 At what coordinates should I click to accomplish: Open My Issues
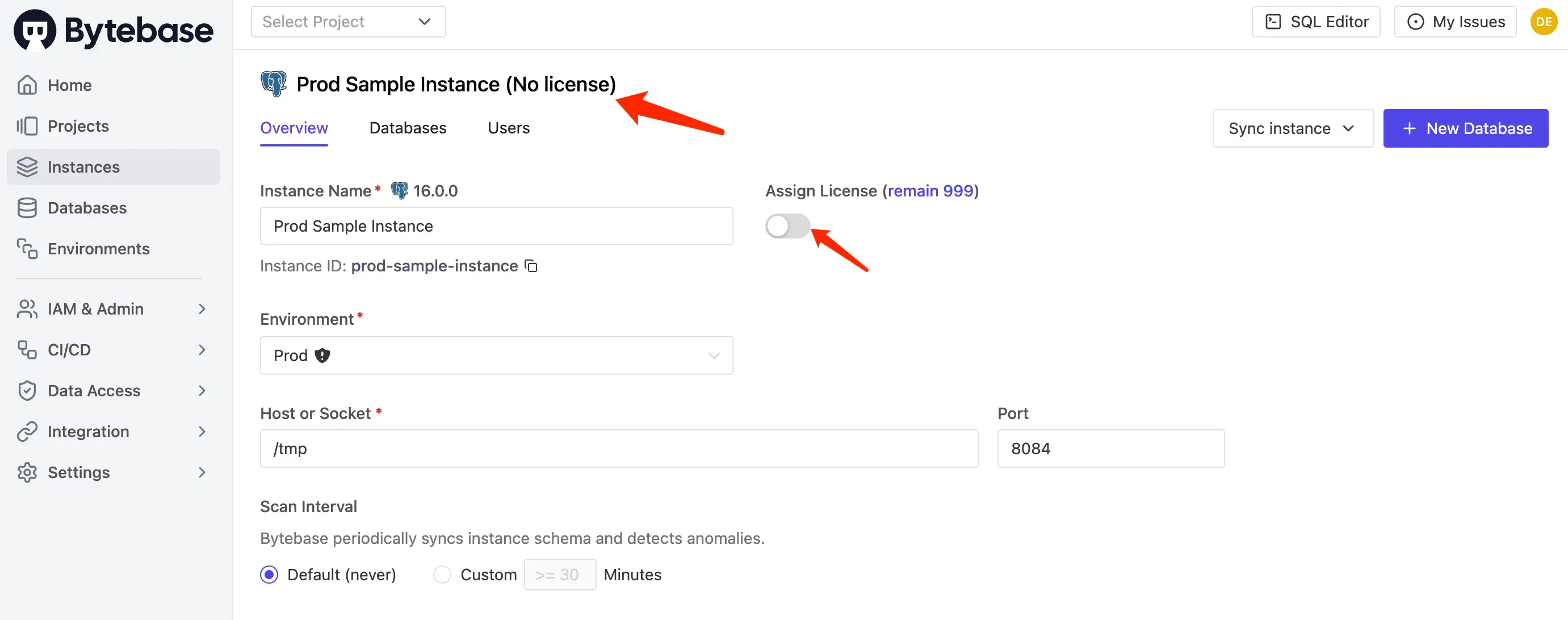1455,20
